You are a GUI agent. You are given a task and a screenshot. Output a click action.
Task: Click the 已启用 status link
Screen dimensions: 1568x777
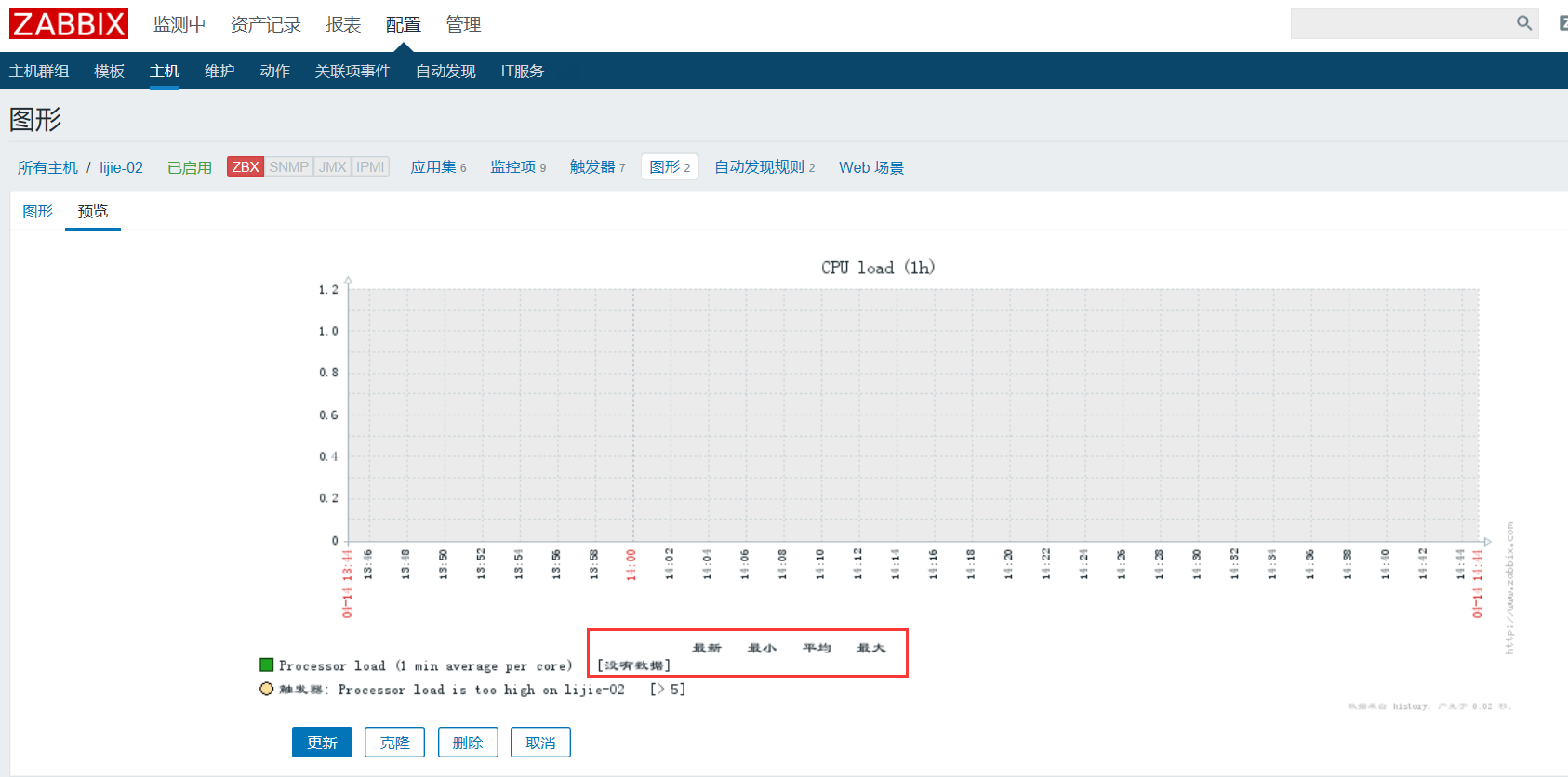[x=190, y=167]
